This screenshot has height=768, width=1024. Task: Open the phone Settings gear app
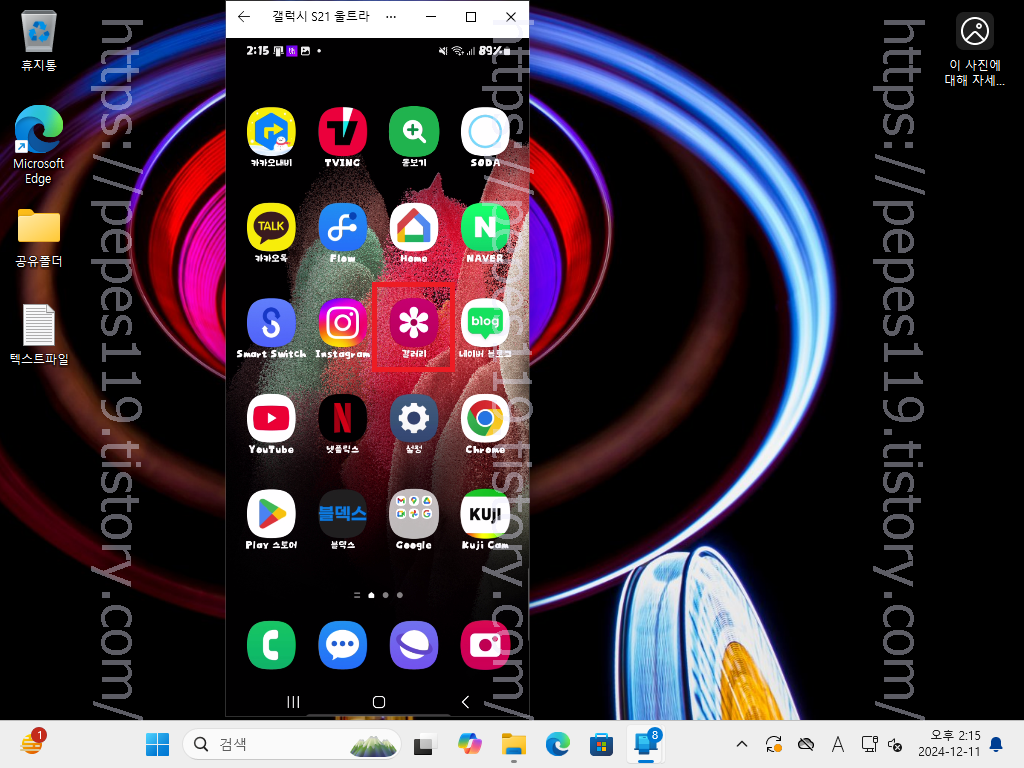413,418
